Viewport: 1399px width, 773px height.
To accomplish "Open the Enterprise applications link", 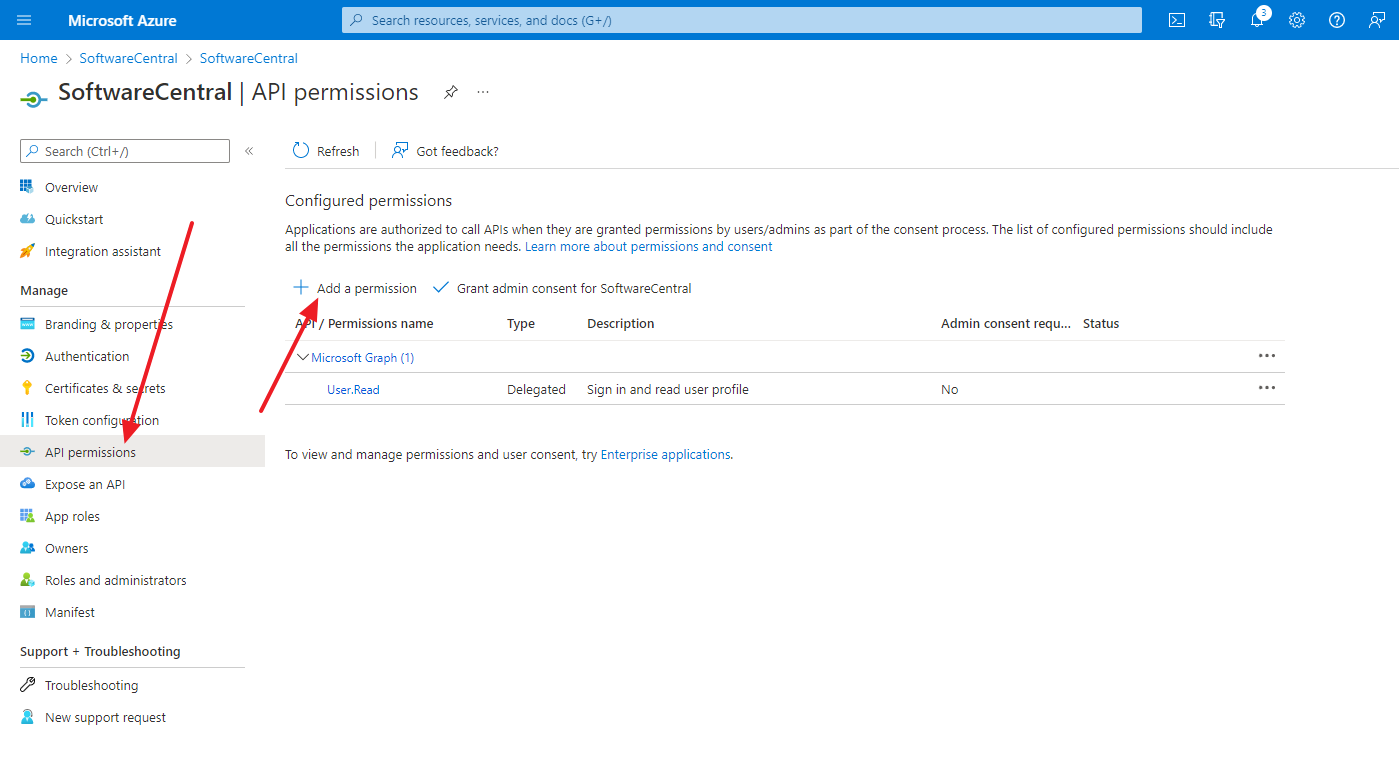I will coord(665,454).
